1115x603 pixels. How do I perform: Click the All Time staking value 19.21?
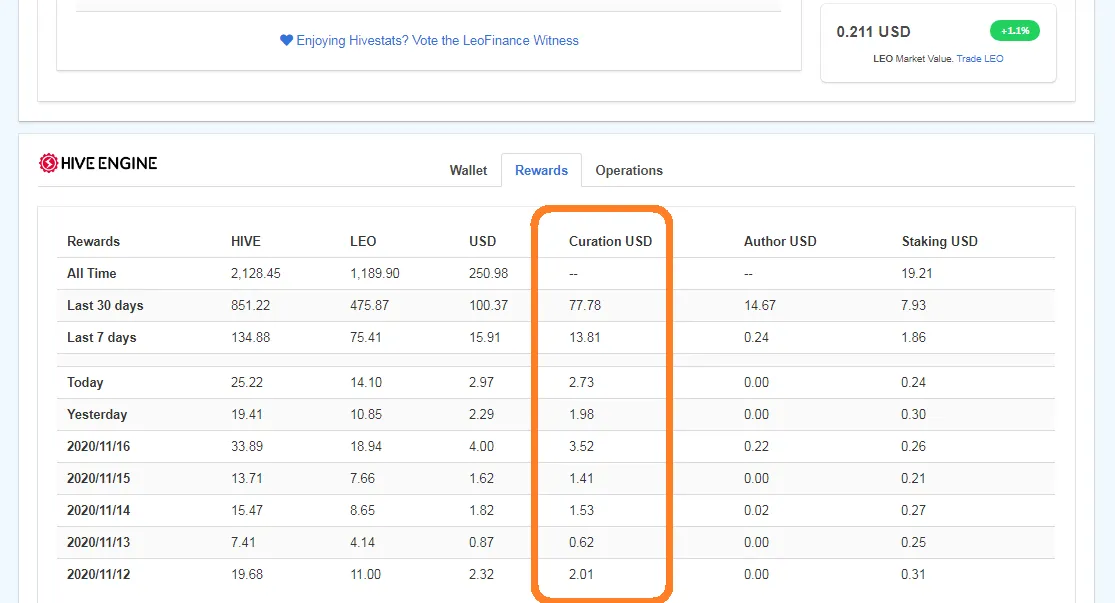[x=917, y=273]
